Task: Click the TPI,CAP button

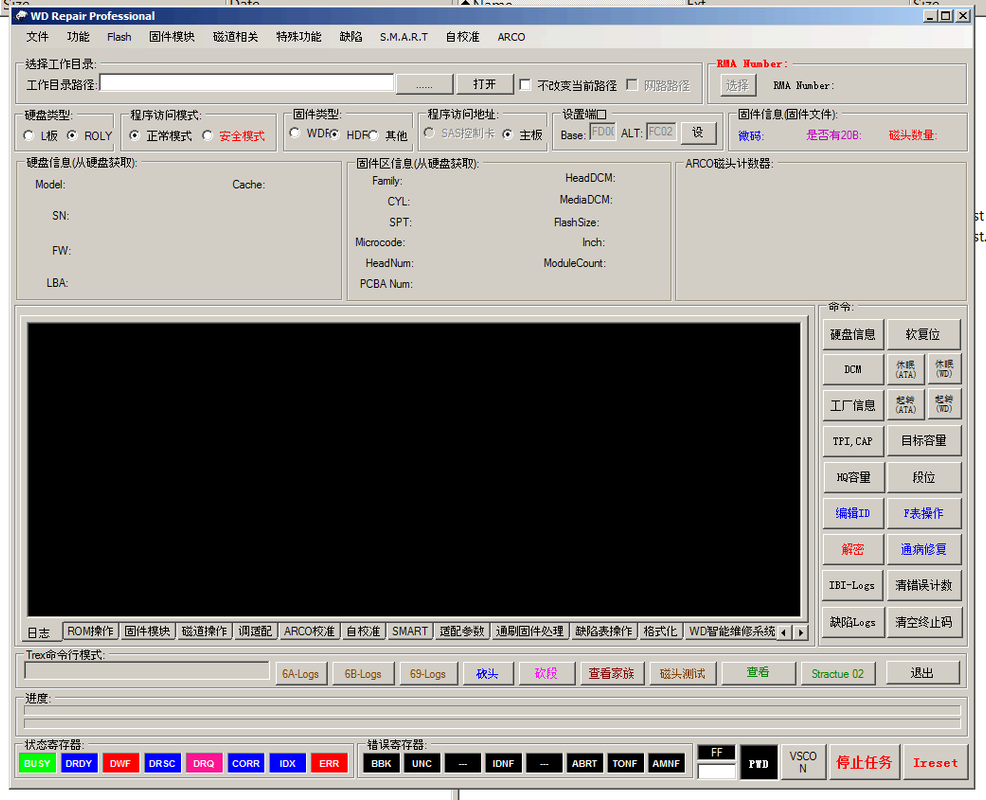Action: coord(853,442)
